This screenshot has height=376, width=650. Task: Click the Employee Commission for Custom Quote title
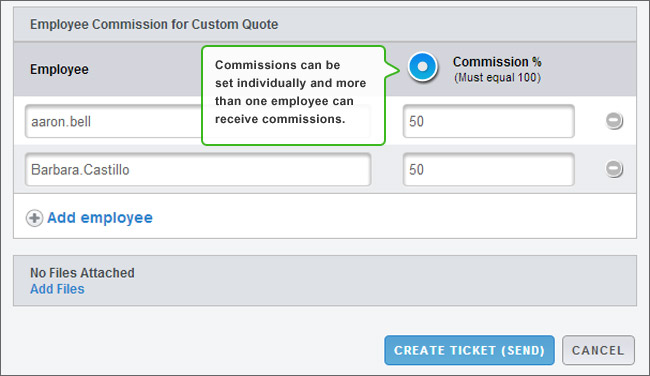click(x=154, y=24)
